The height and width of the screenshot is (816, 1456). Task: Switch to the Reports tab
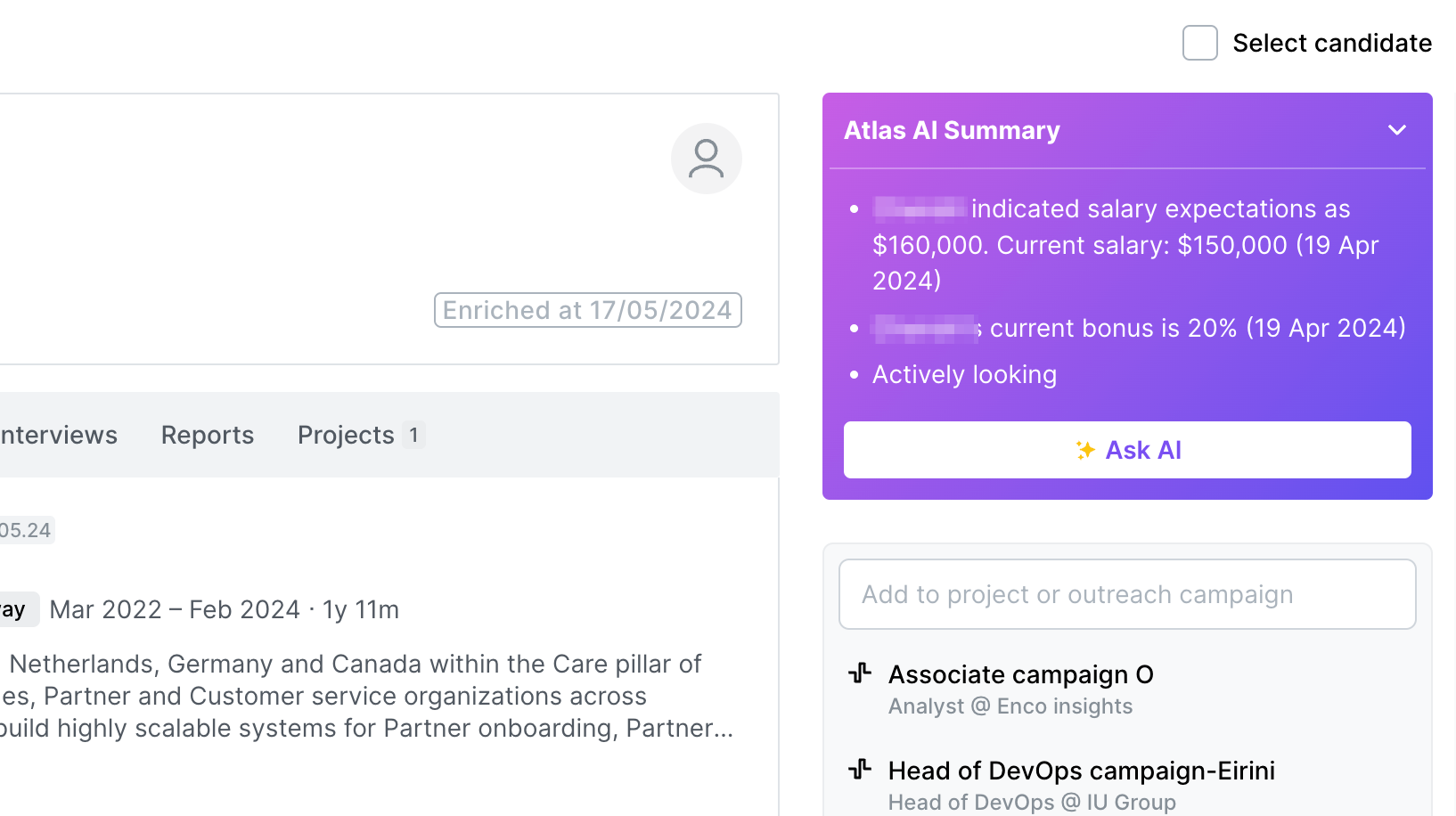point(207,435)
